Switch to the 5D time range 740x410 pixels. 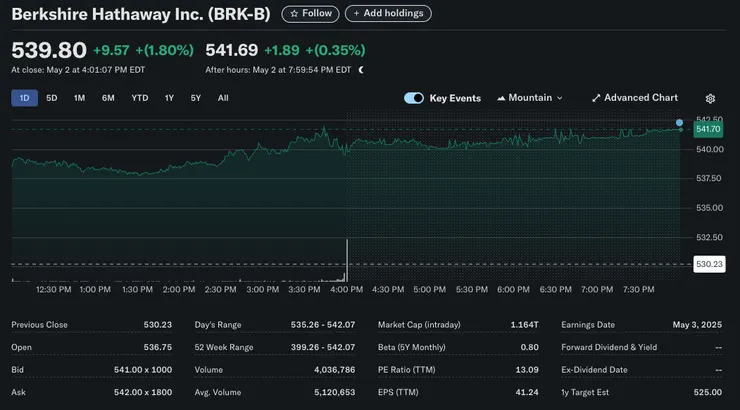[x=52, y=98]
